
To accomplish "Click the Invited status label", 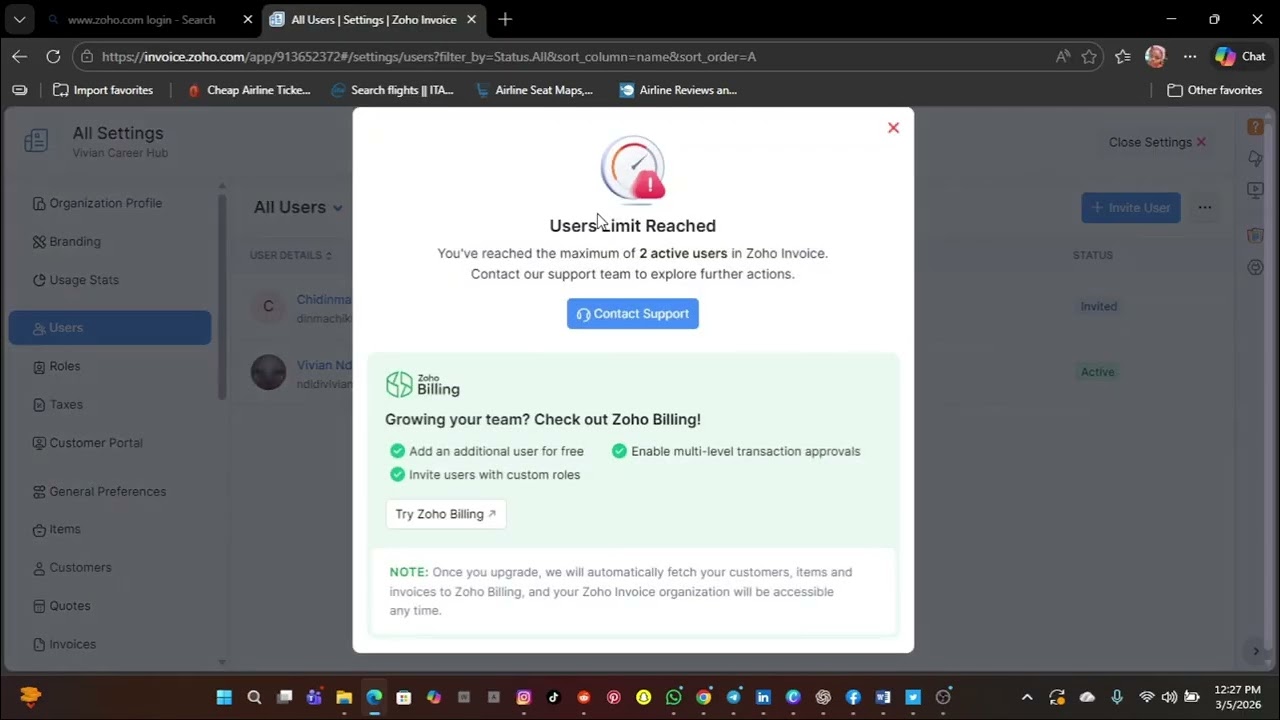I will (x=1099, y=306).
